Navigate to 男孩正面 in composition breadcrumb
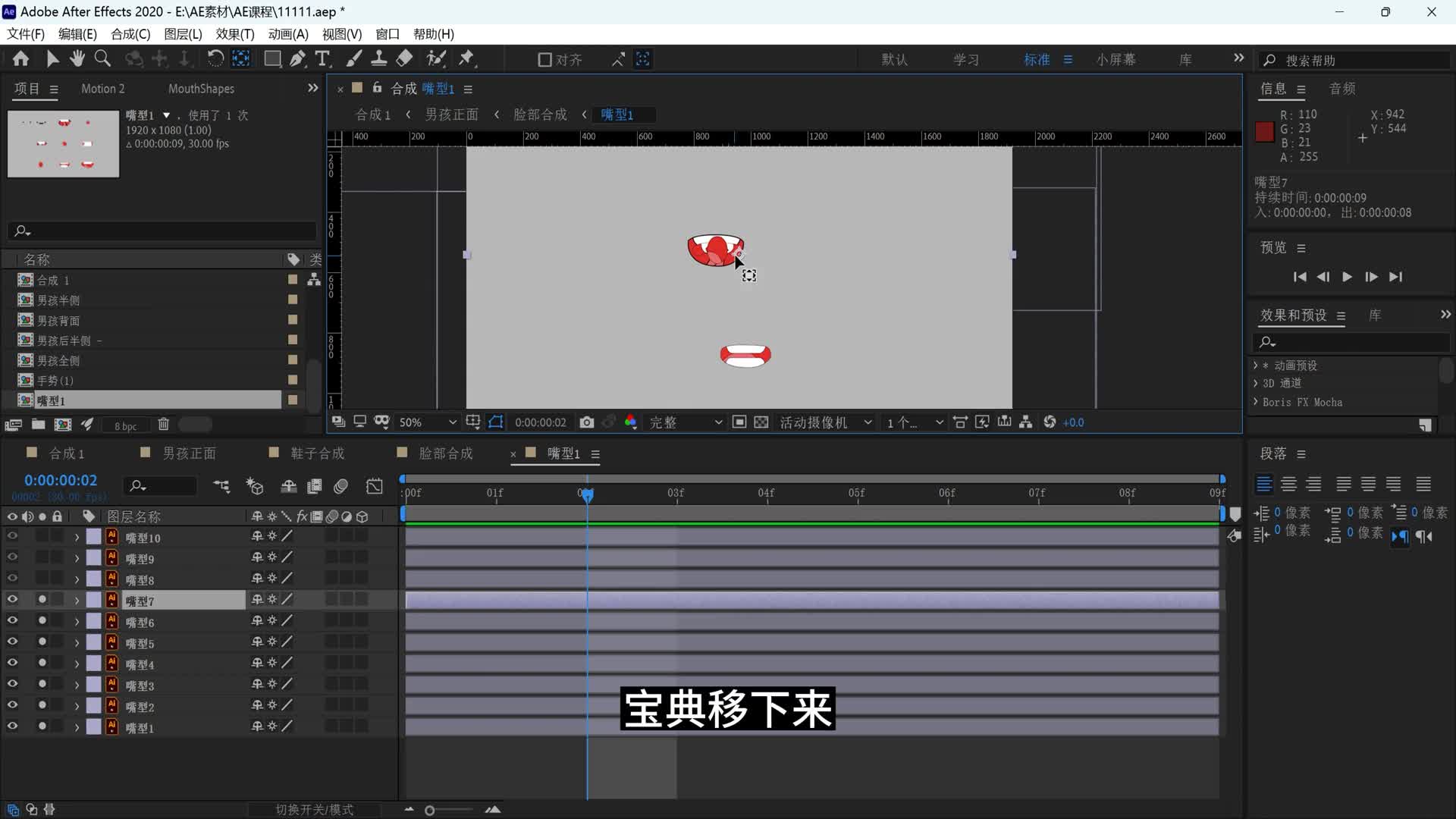This screenshot has width=1456, height=819. click(x=451, y=115)
